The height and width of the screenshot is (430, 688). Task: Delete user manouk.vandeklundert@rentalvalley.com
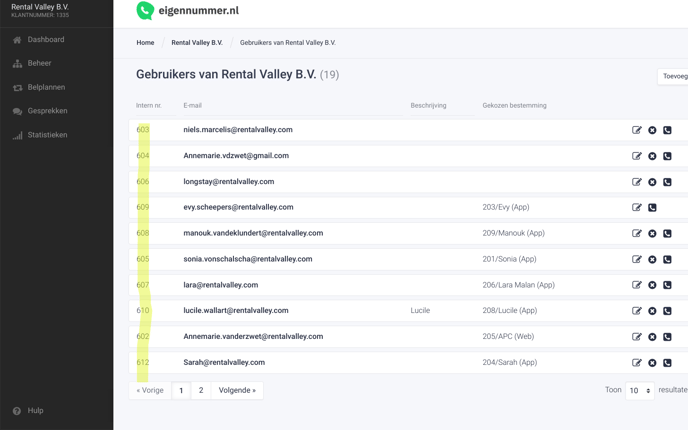point(652,234)
